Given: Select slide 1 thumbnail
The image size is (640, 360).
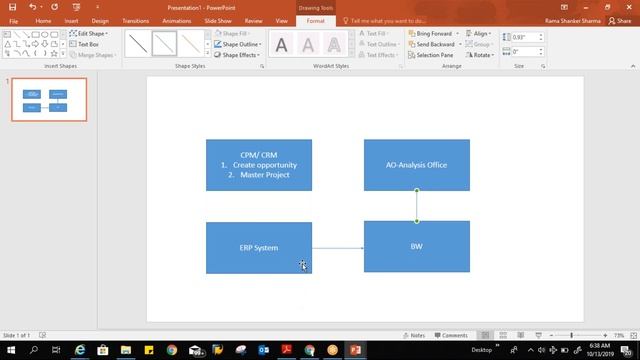Looking at the screenshot, I should (49, 100).
